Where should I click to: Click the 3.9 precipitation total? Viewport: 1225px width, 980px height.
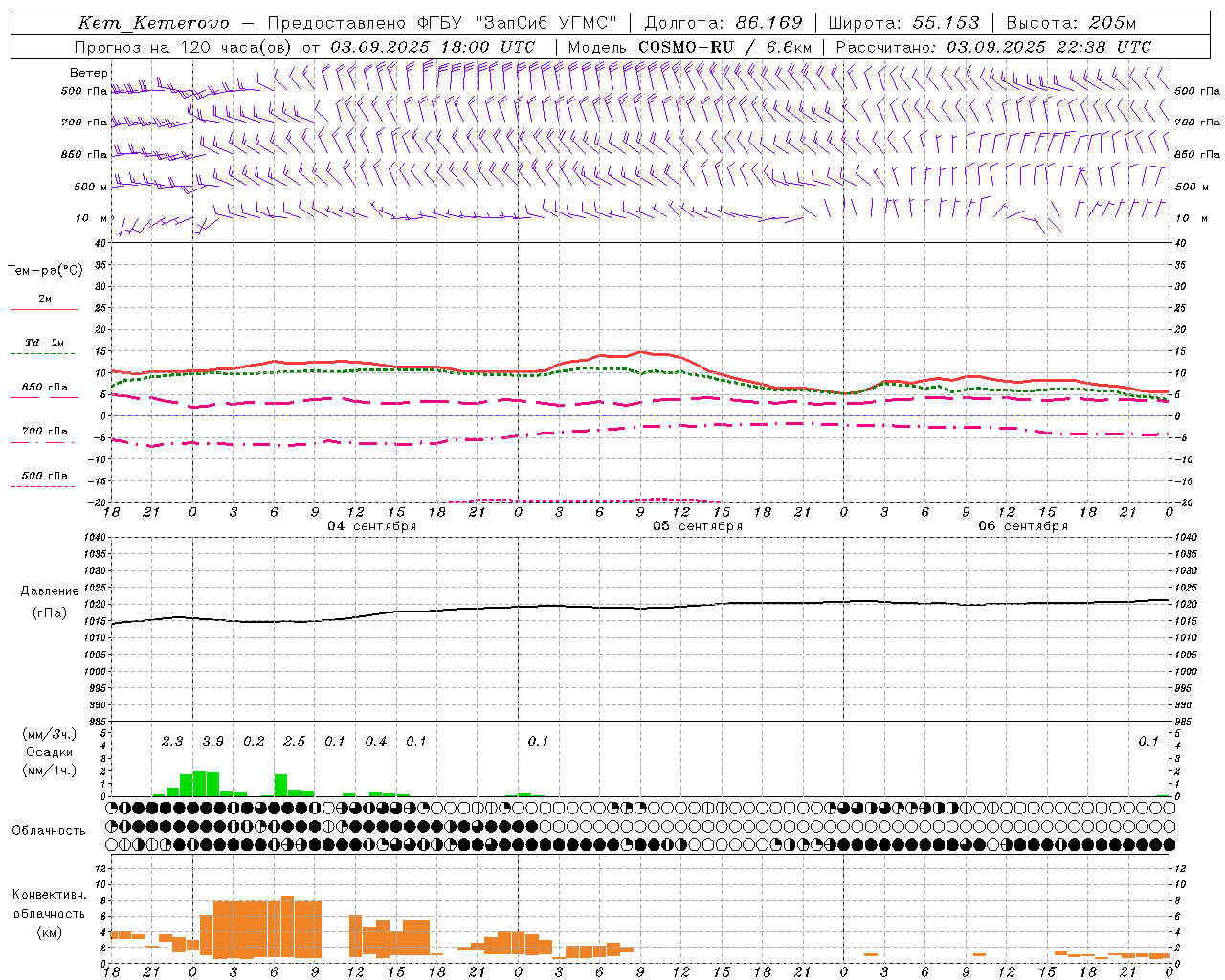(x=212, y=742)
